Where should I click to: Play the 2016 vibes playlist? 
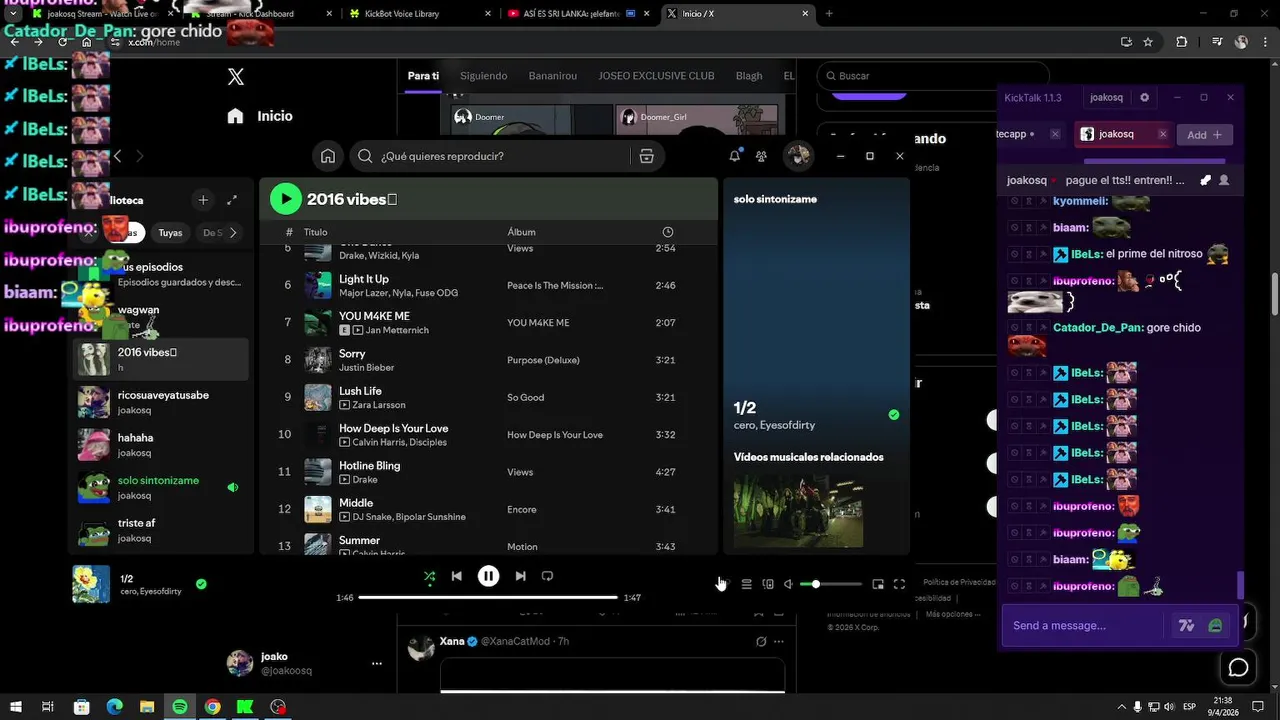286,199
